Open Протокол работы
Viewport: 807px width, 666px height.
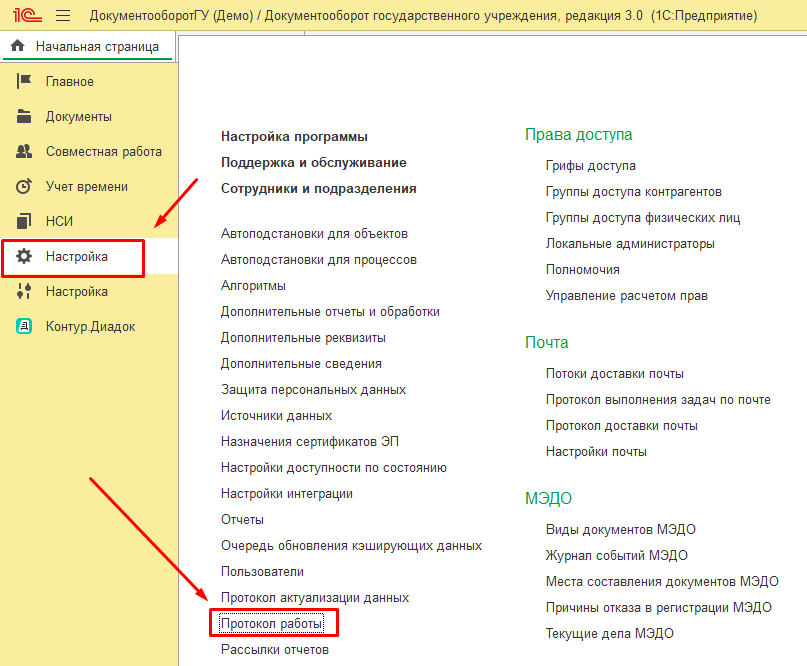coord(272,624)
